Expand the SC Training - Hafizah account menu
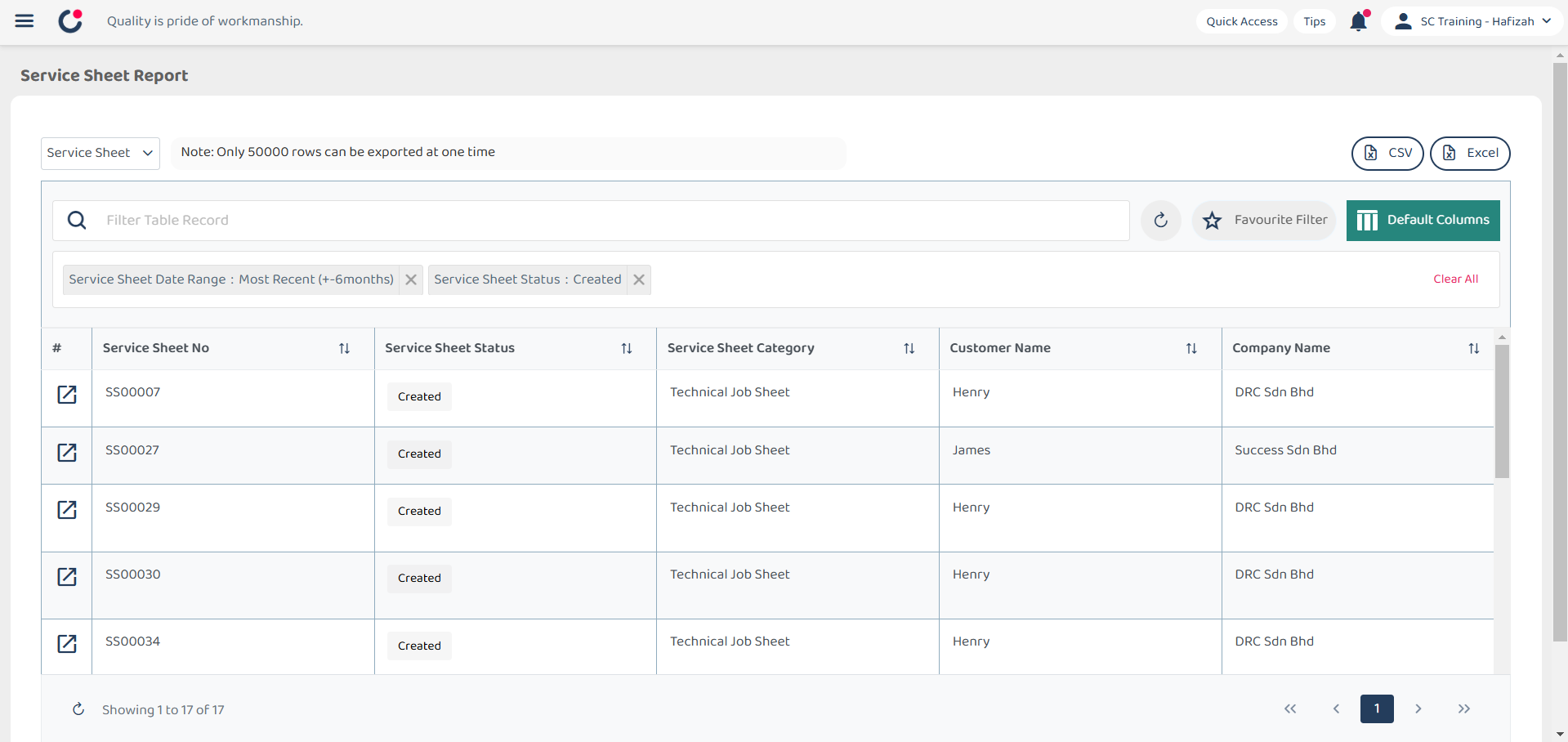This screenshot has width=1568, height=742. click(1472, 21)
